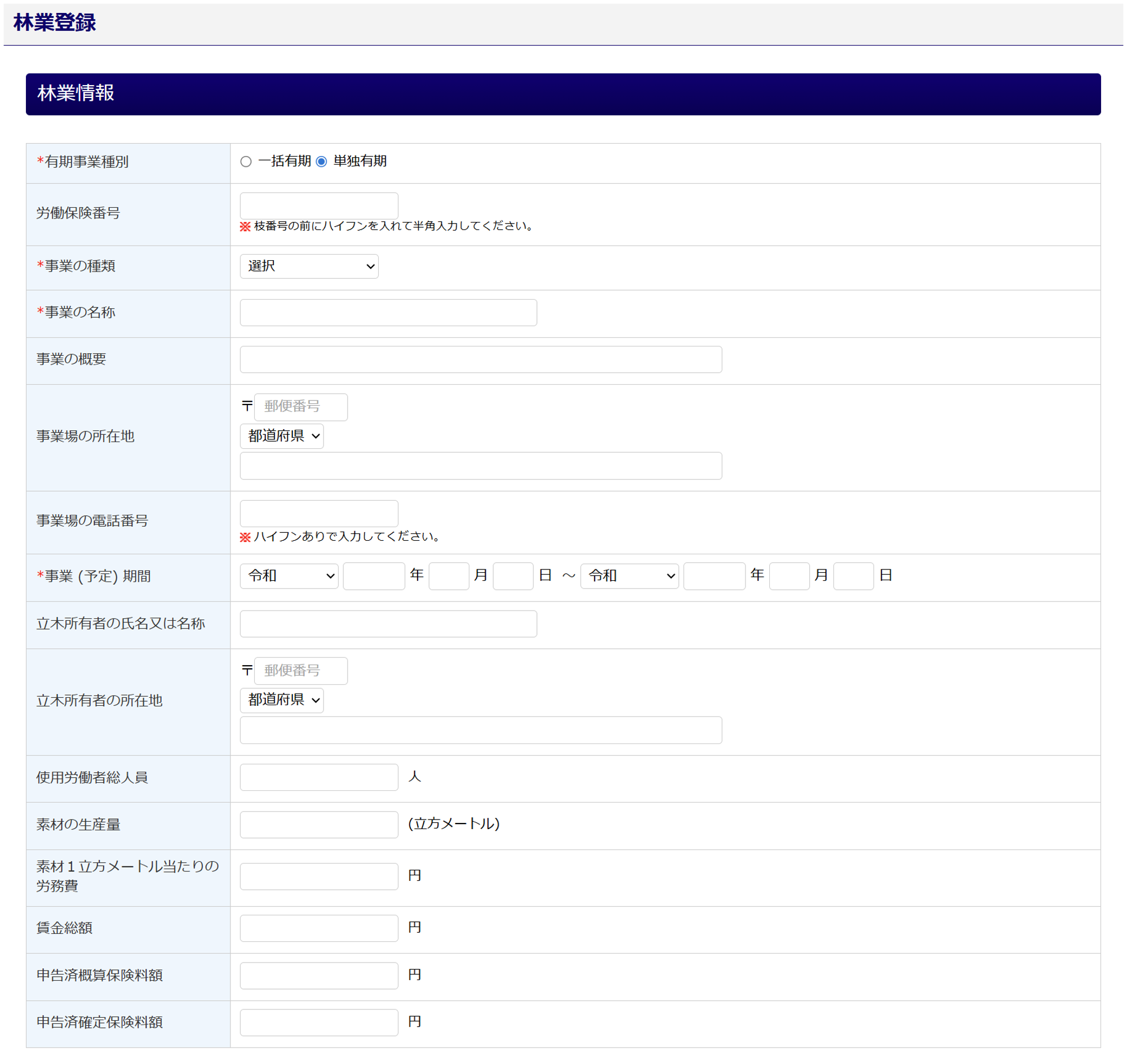This screenshot has height=1064, width=1127.
Task: Click the 事業場の電話番号 input field
Action: point(318,513)
